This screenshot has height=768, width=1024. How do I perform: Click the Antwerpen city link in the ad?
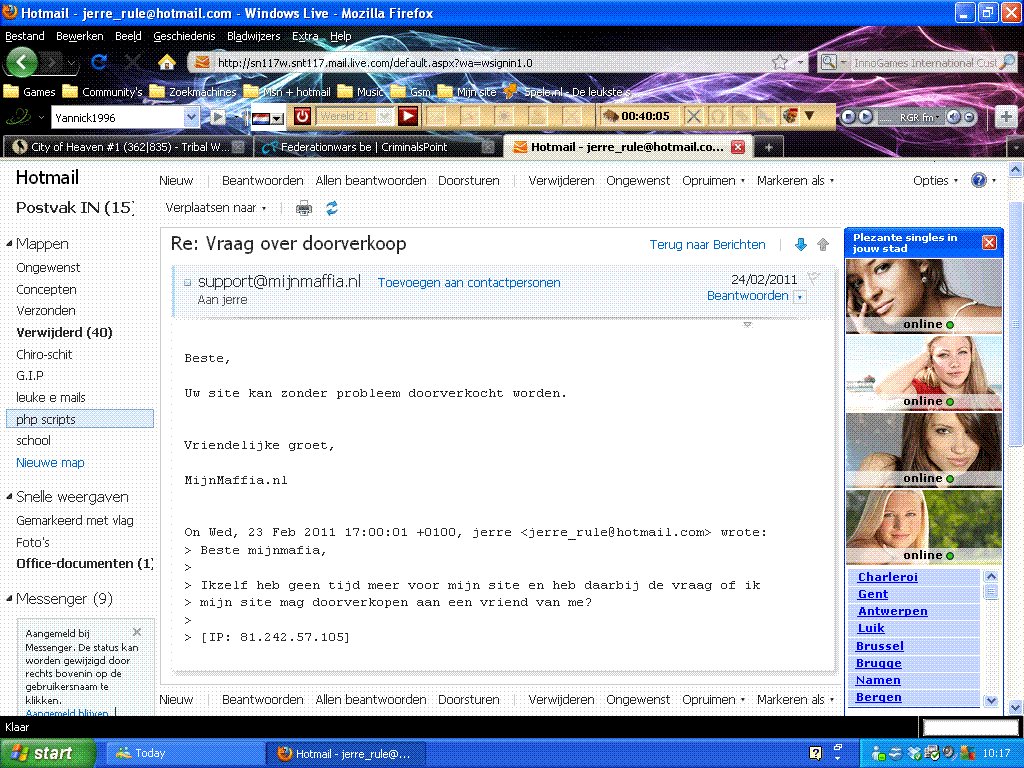(x=892, y=611)
